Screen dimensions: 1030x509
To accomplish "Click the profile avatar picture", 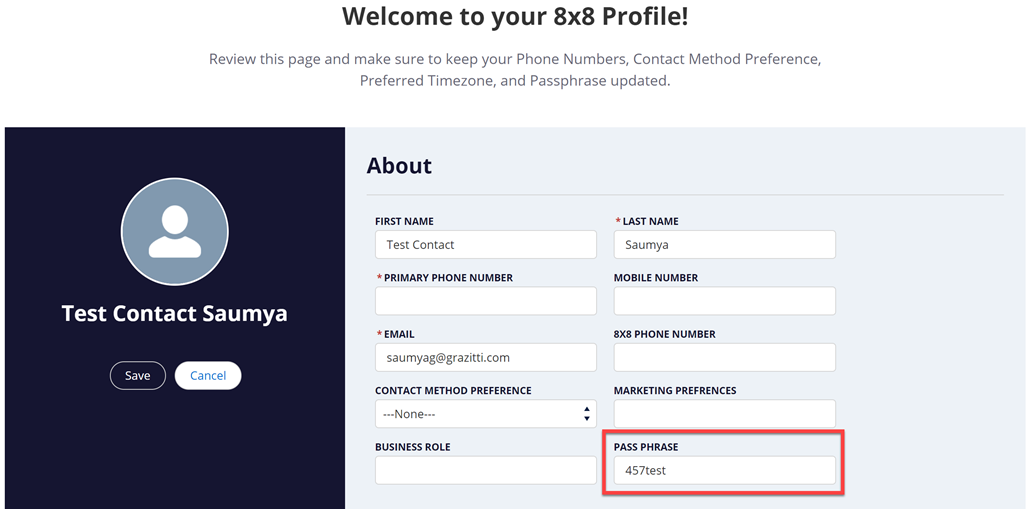I will point(175,231).
